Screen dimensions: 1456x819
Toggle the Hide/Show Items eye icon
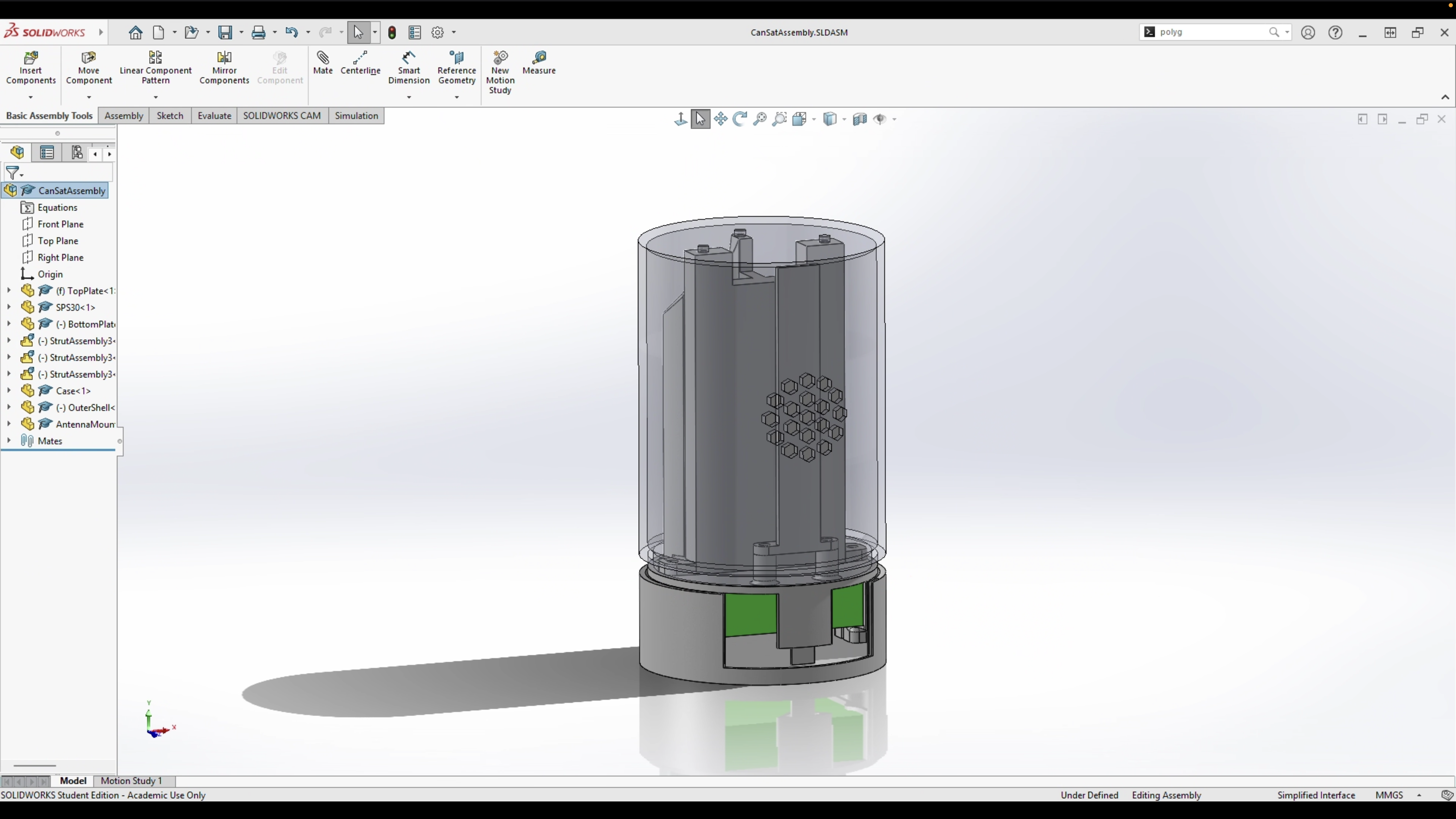point(879,119)
